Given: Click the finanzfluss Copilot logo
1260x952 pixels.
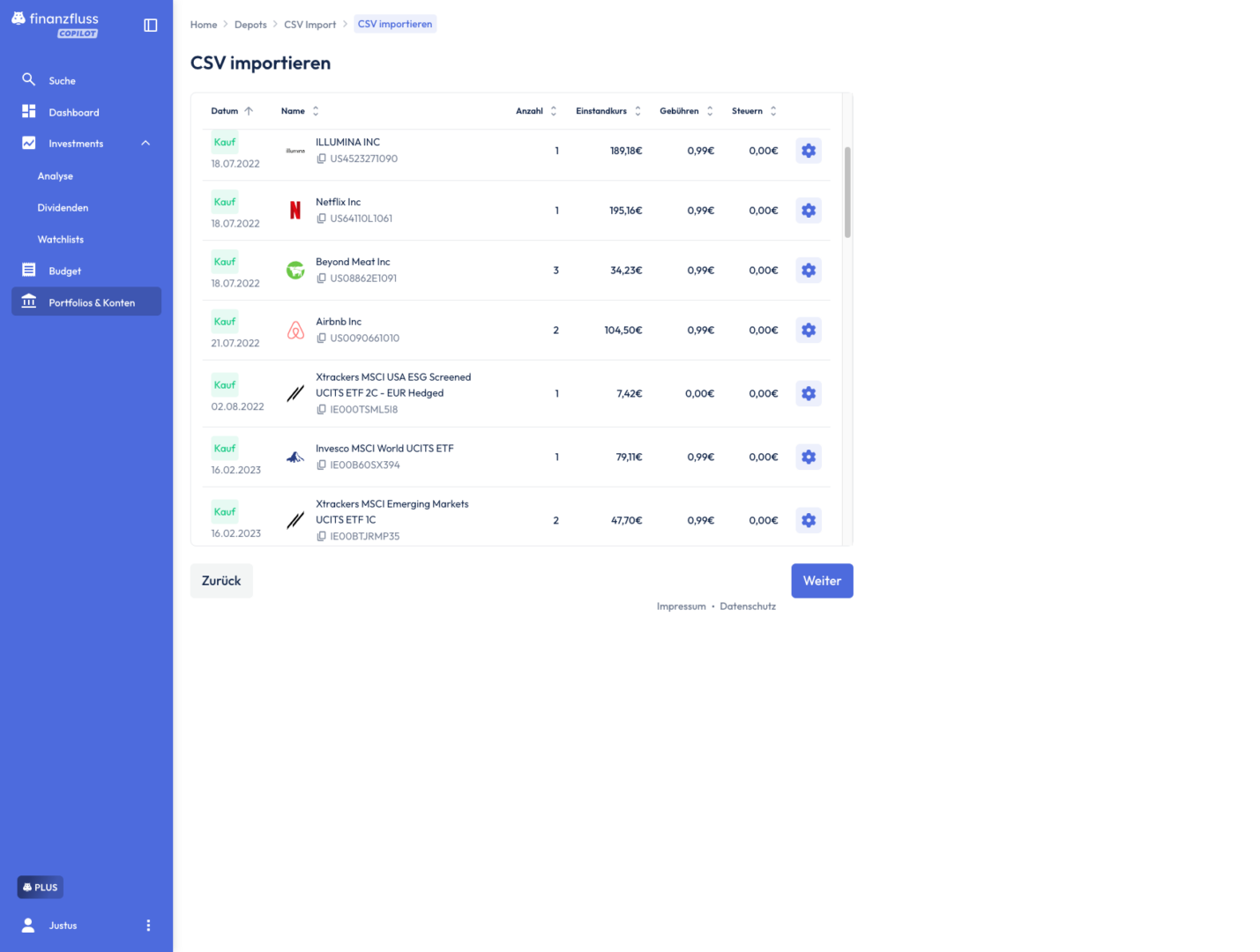Looking at the screenshot, I should 55,25.
